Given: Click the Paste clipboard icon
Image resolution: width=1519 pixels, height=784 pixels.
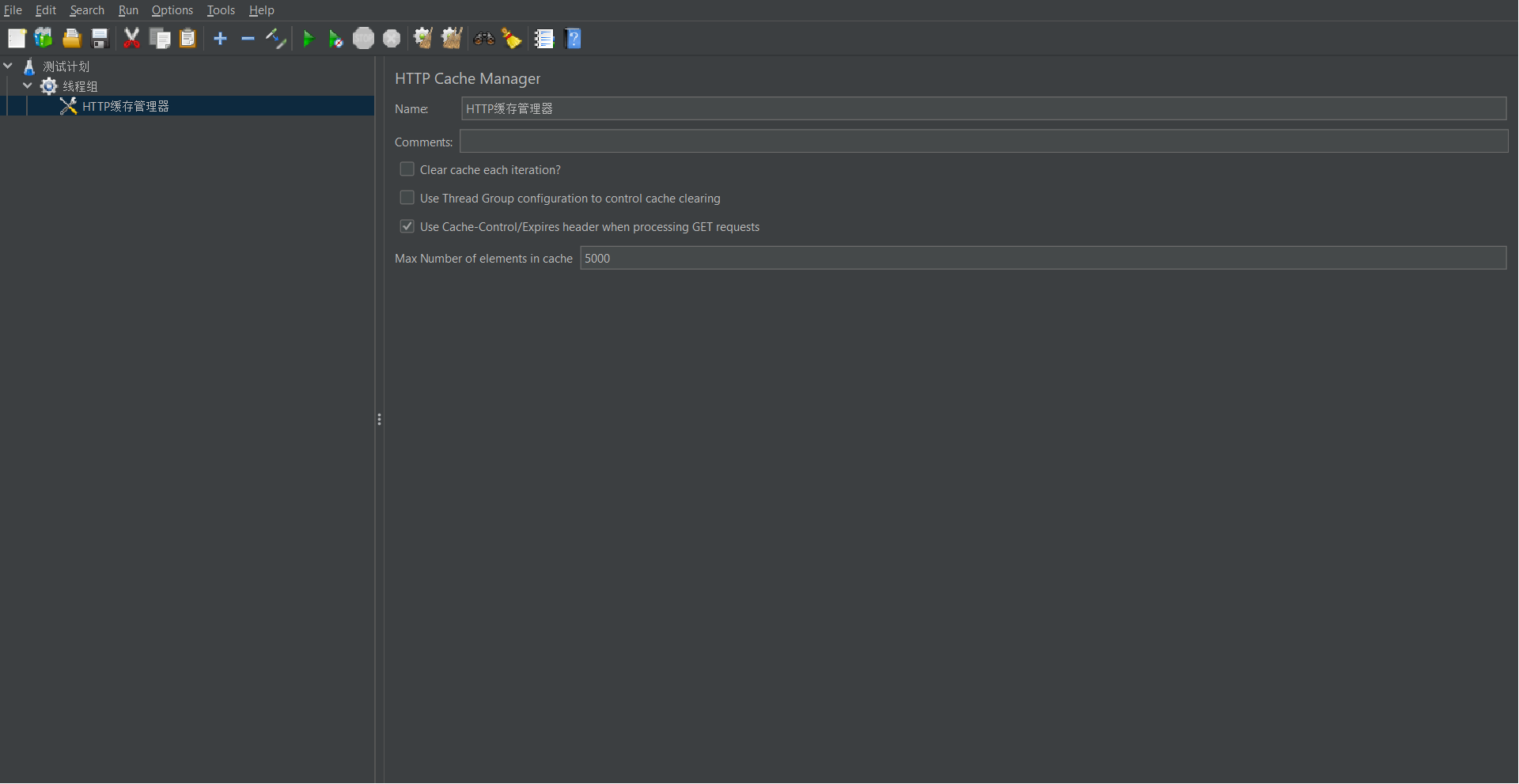Looking at the screenshot, I should [x=188, y=38].
